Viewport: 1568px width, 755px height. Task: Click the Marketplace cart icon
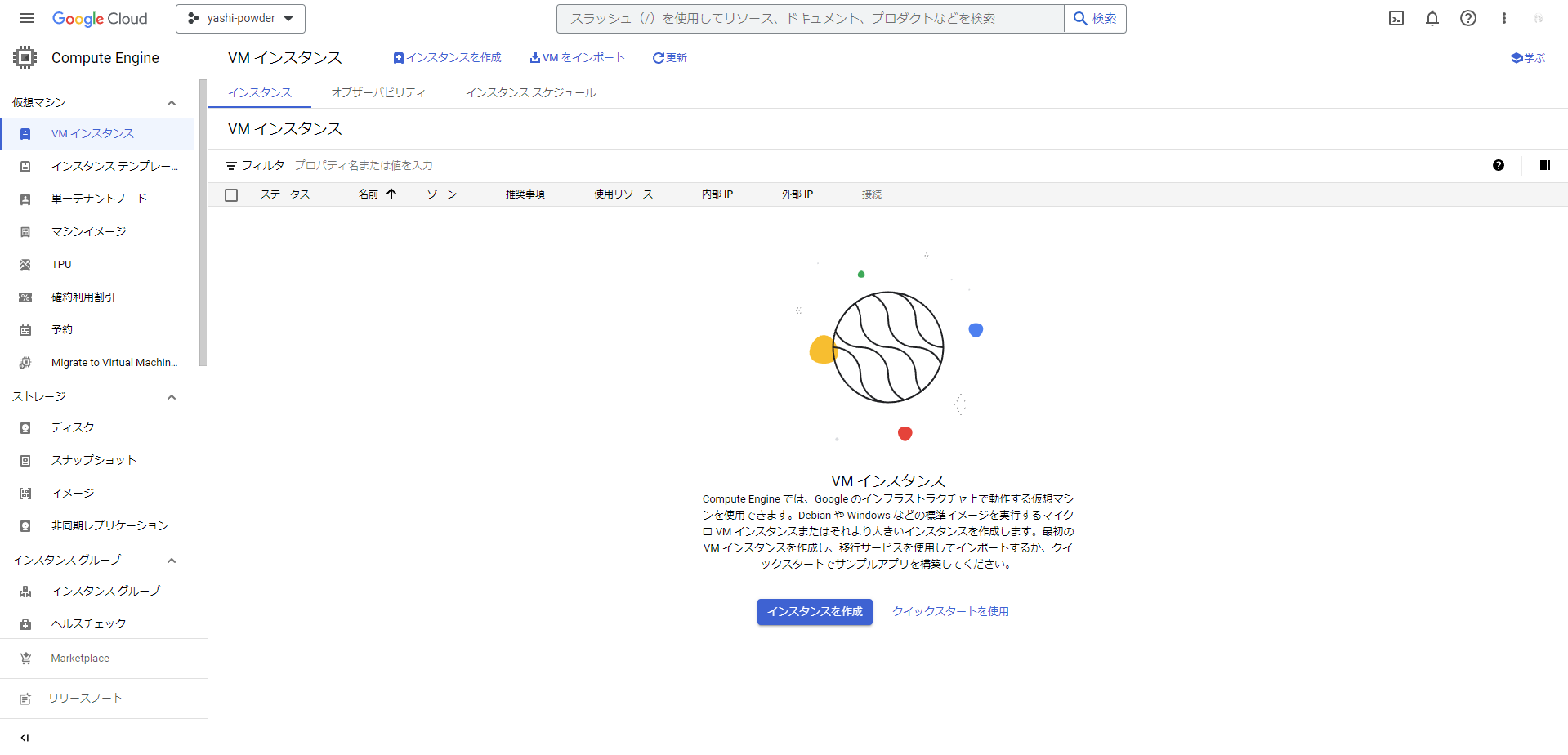coord(25,659)
